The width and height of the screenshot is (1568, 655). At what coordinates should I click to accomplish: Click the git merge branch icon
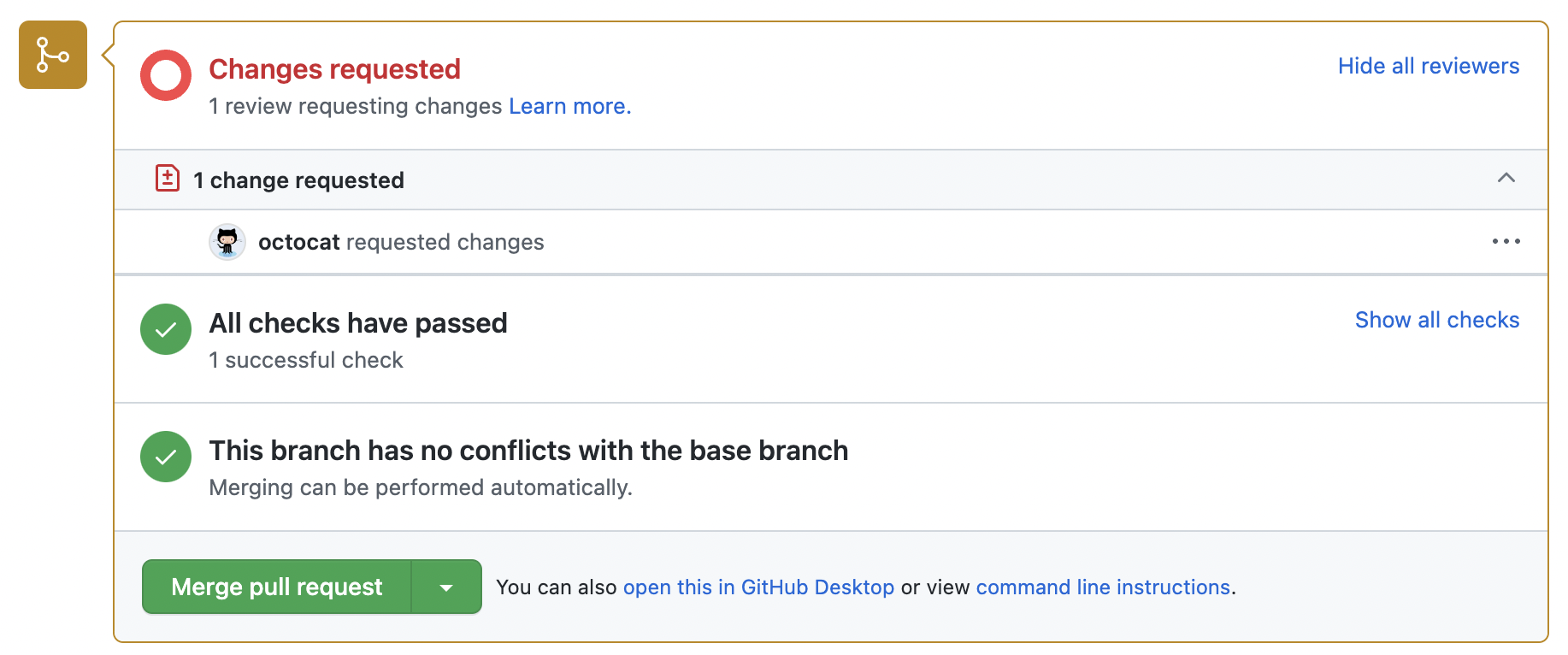(53, 55)
